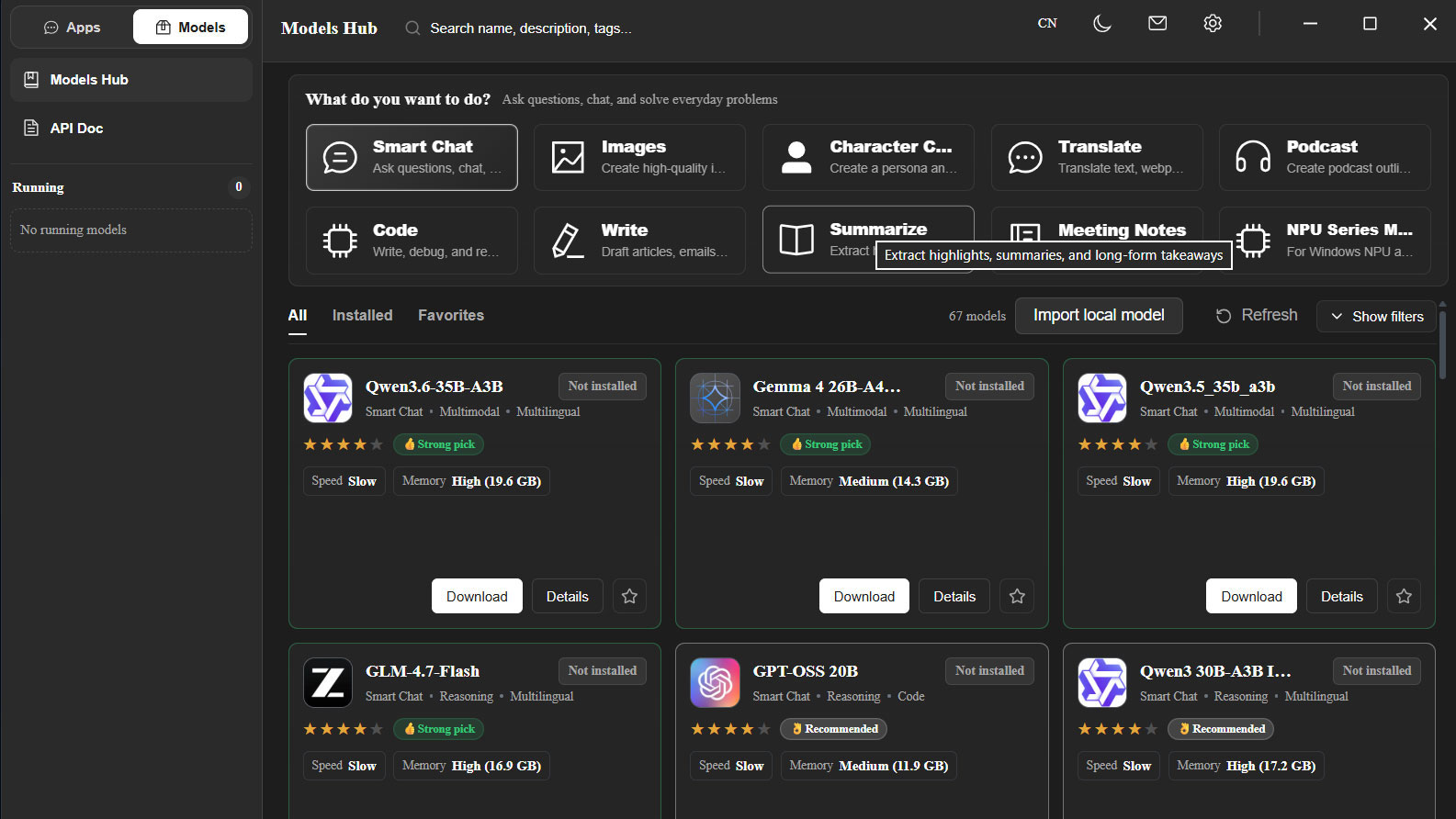The image size is (1456, 819).
Task: Choose the Images task card
Action: pyautogui.click(x=639, y=157)
